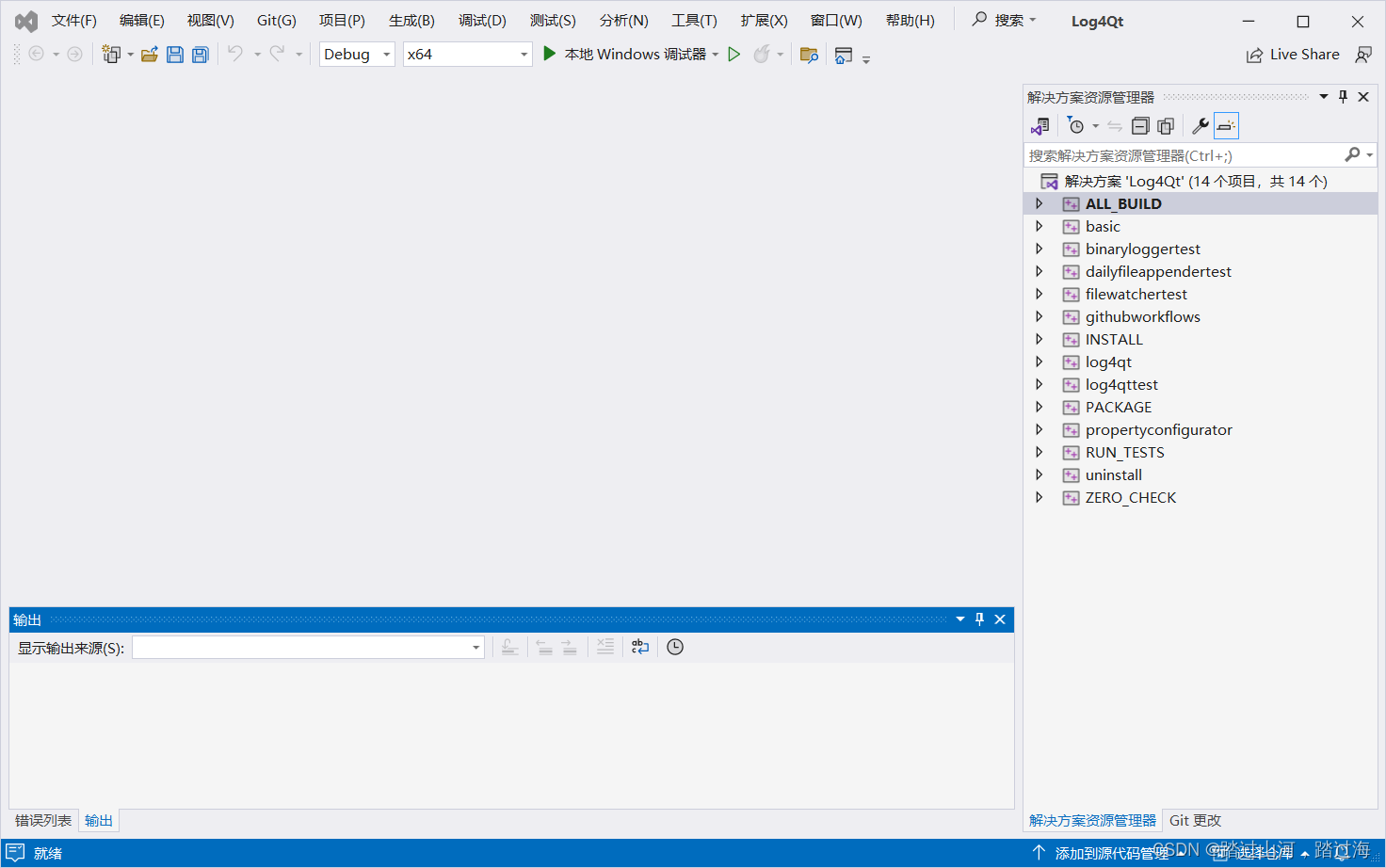Expand the INSTALL project node
The image size is (1386, 868).
[x=1039, y=340]
